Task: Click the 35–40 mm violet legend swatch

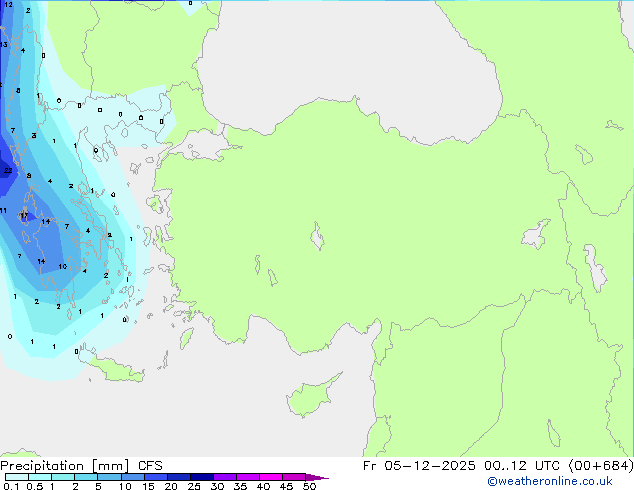Action: tap(247, 477)
